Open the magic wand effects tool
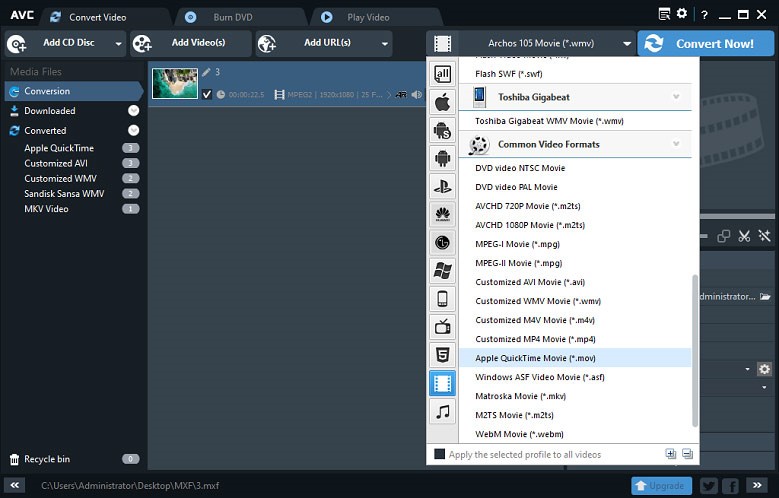 764,236
